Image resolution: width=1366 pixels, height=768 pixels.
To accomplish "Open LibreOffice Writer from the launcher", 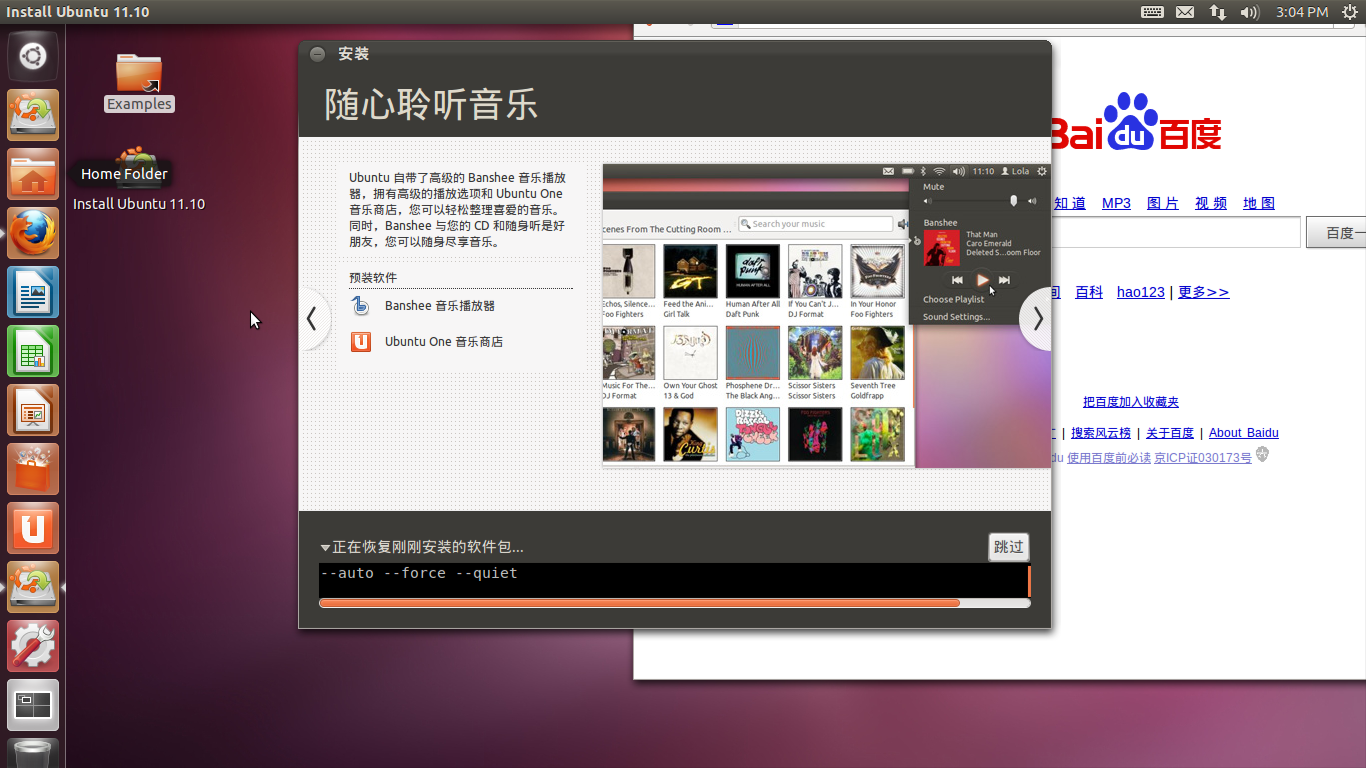I will coord(33,292).
